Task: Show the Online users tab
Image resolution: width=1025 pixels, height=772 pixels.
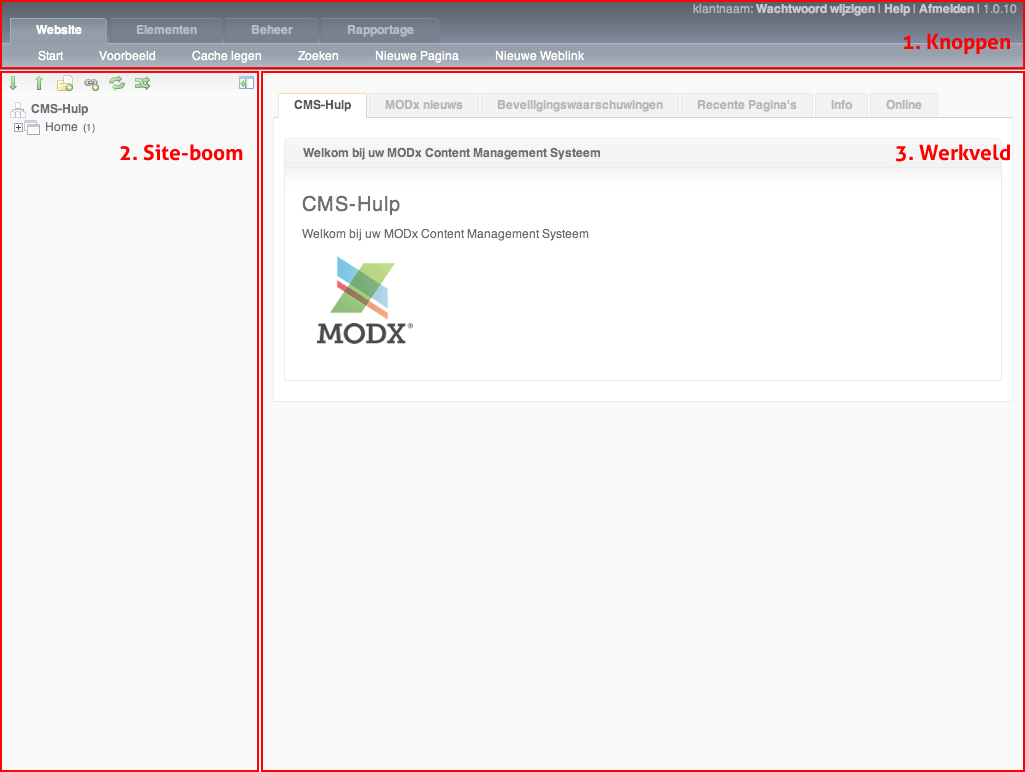Action: click(903, 105)
